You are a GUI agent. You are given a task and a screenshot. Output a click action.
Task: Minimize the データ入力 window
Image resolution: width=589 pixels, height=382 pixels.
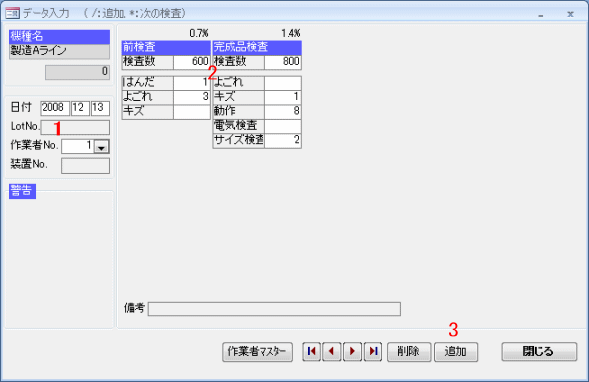point(541,15)
